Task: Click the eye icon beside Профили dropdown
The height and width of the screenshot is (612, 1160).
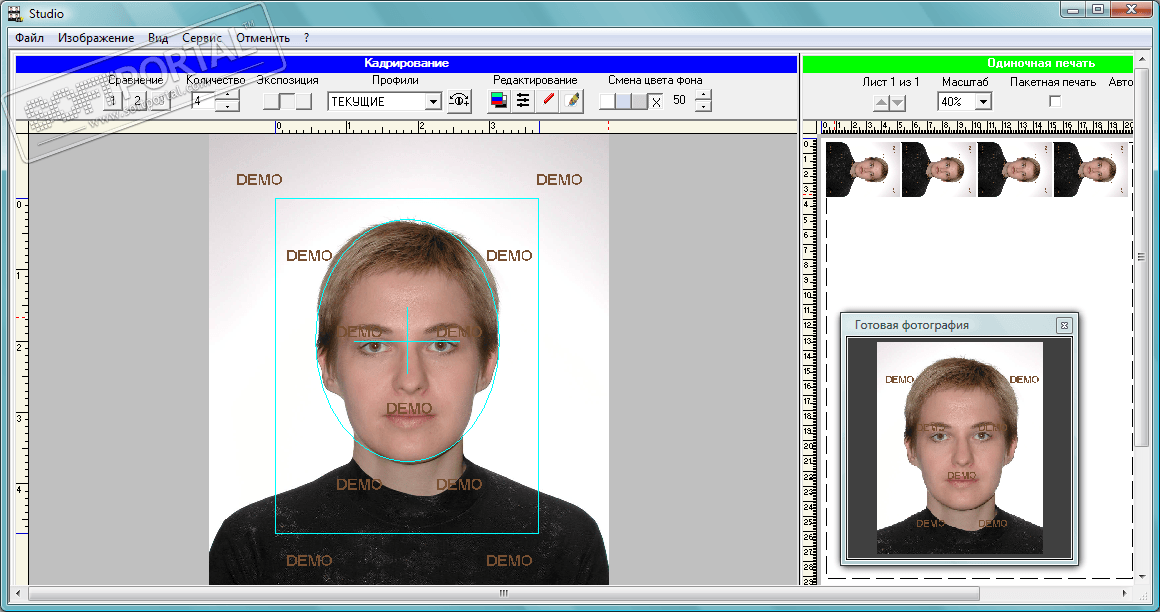Action: click(459, 101)
